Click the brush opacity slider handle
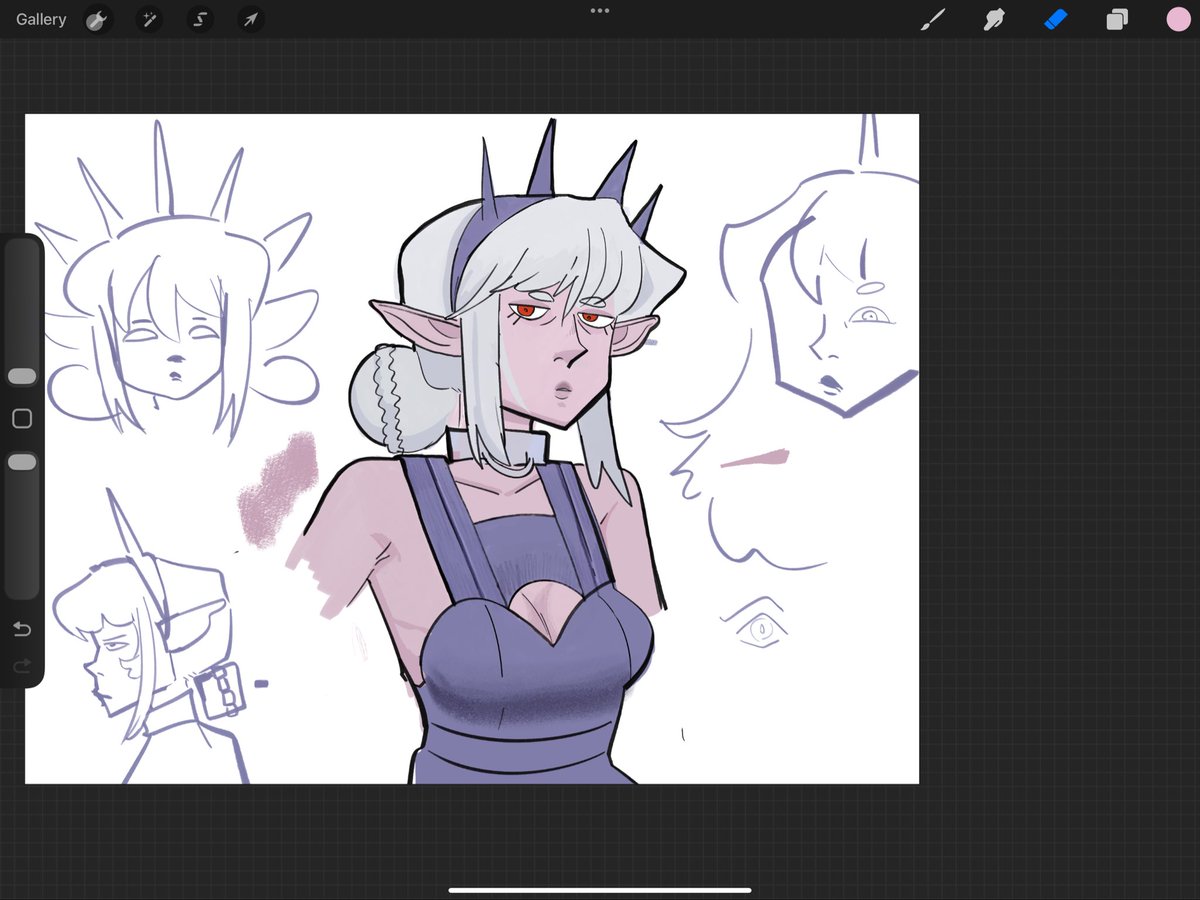This screenshot has width=1200, height=900. (x=22, y=462)
